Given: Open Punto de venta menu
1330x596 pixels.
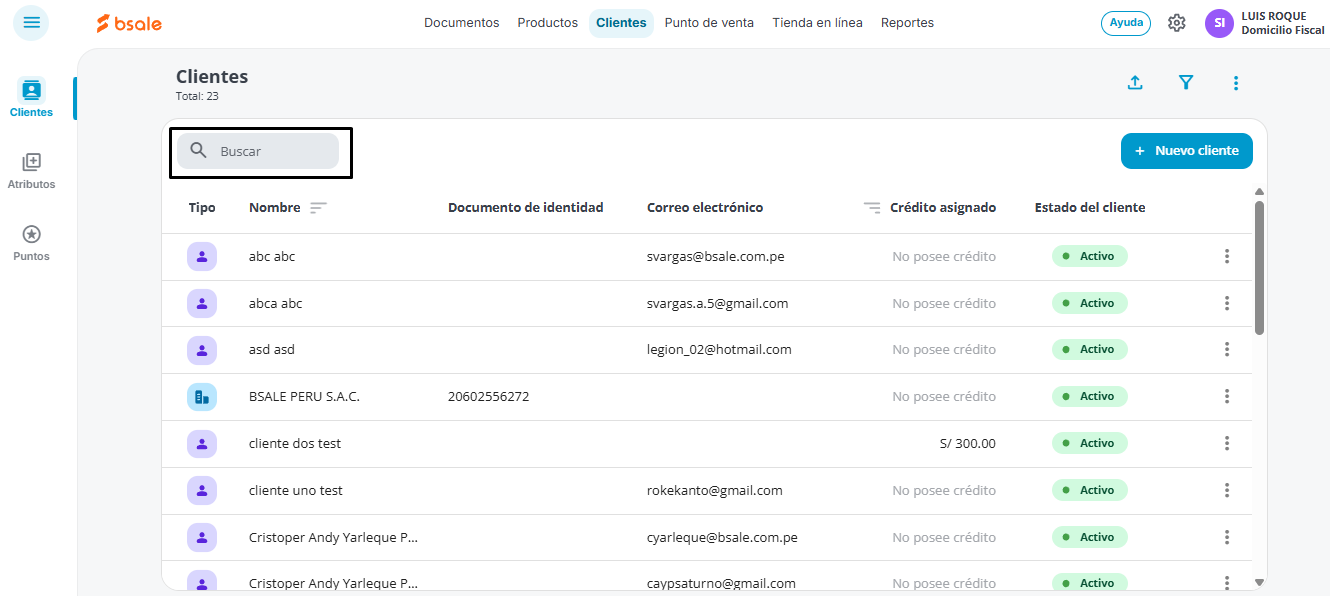Looking at the screenshot, I should coord(709,23).
